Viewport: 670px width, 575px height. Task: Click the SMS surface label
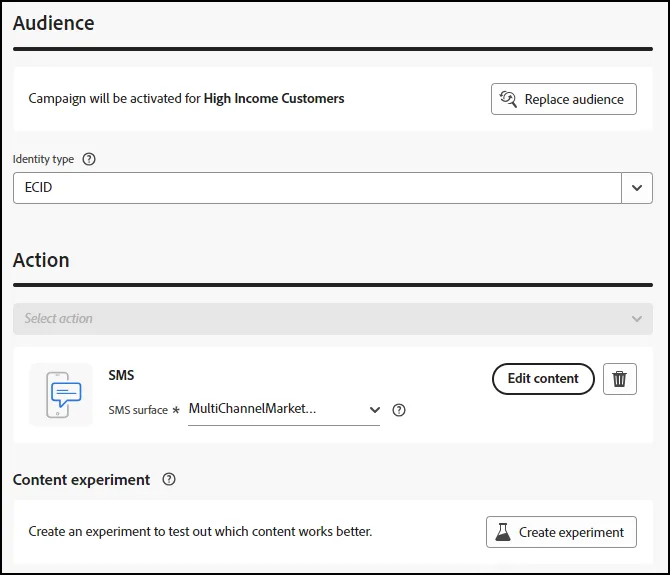click(x=138, y=410)
